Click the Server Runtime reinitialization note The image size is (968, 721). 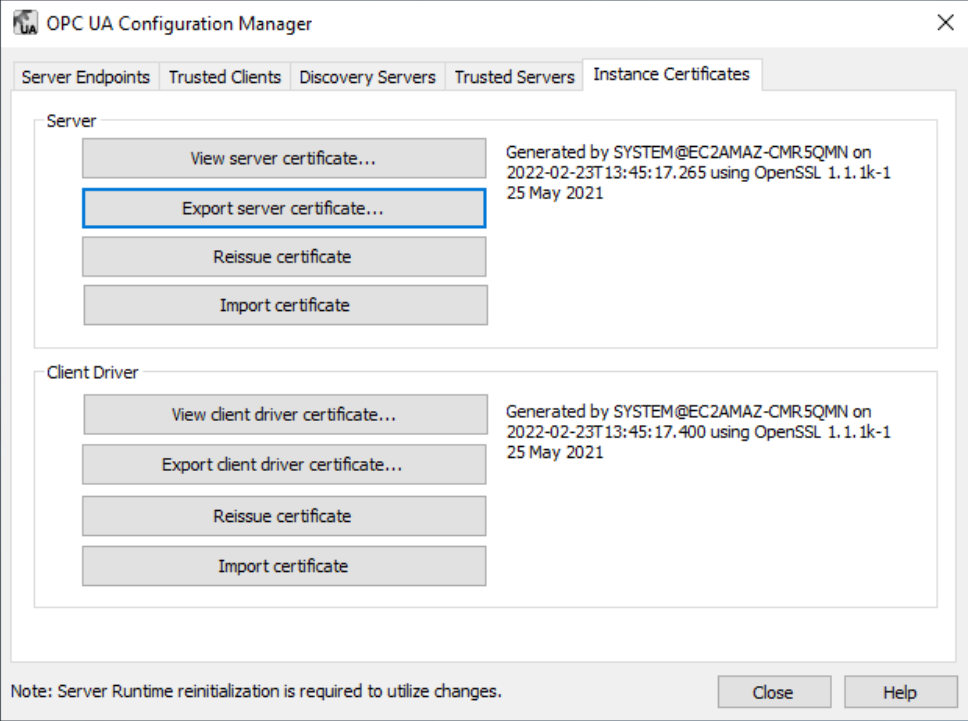[x=256, y=691]
